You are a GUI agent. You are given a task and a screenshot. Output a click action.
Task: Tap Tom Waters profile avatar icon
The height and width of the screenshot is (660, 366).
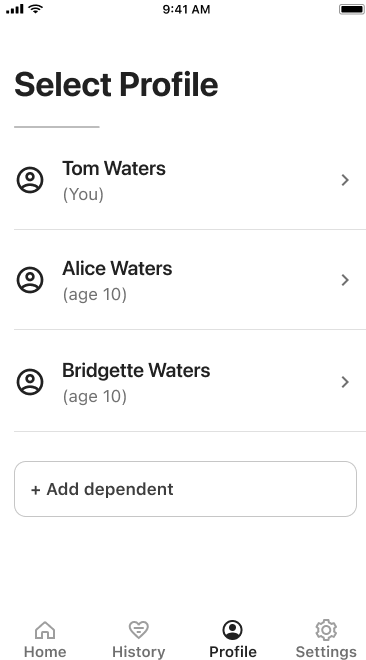pos(30,180)
